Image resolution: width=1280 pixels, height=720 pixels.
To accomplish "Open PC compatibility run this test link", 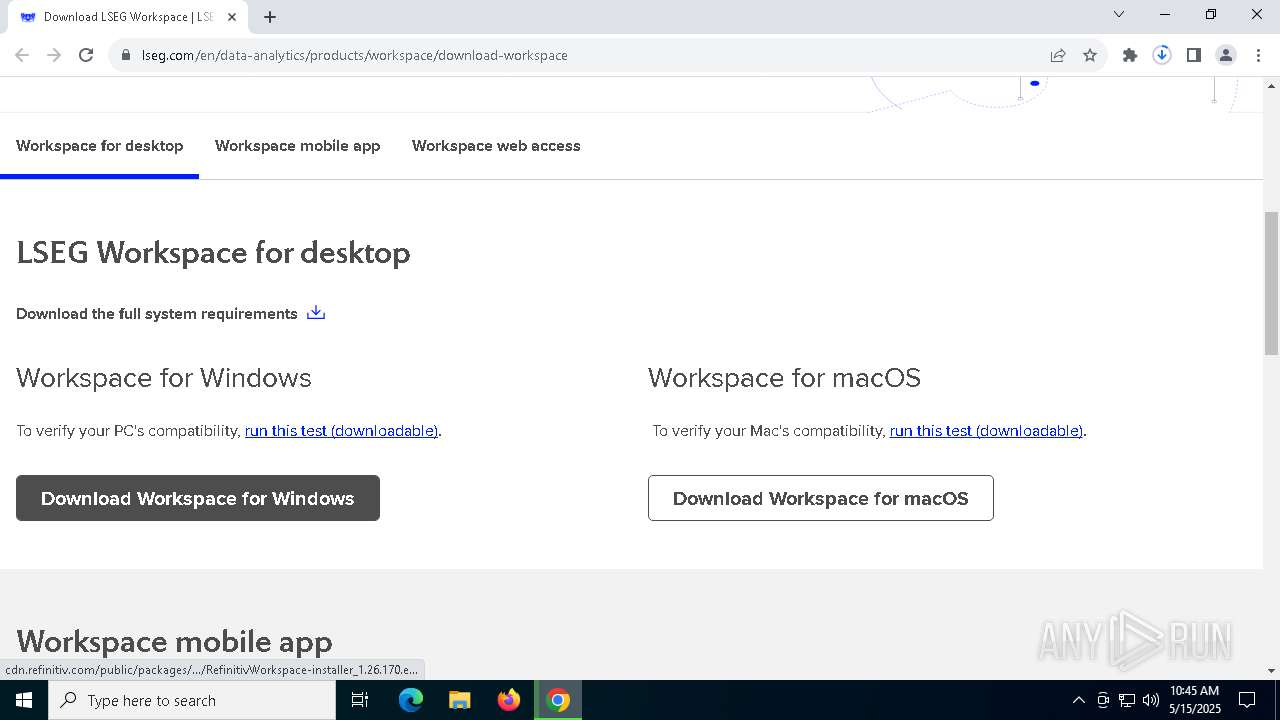I will point(341,431).
